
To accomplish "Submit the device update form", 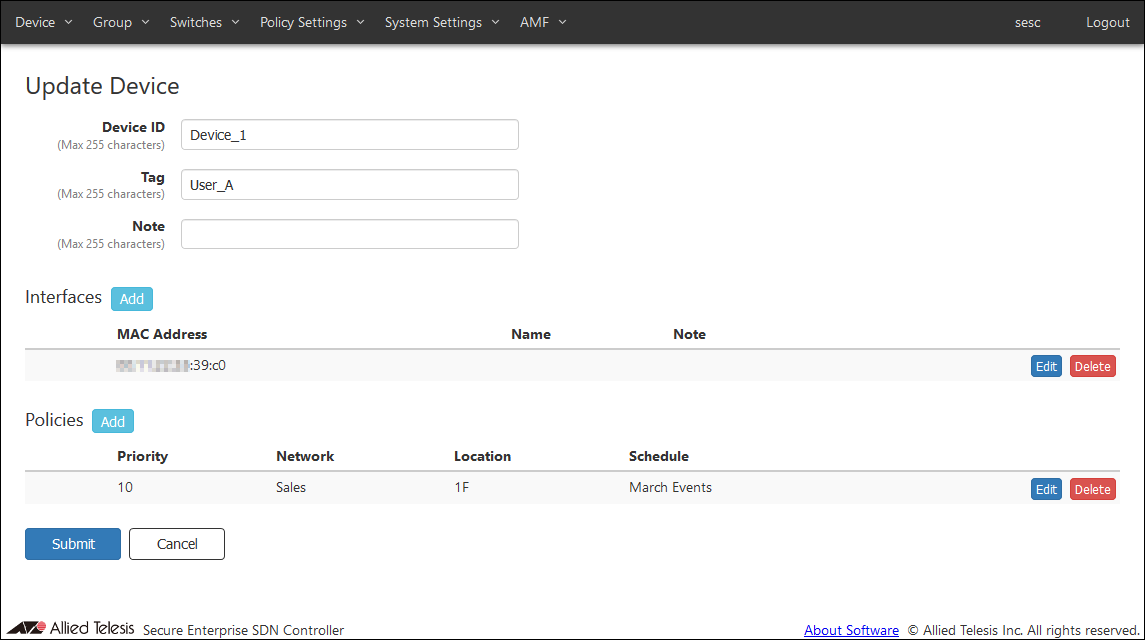I will pyautogui.click(x=73, y=544).
